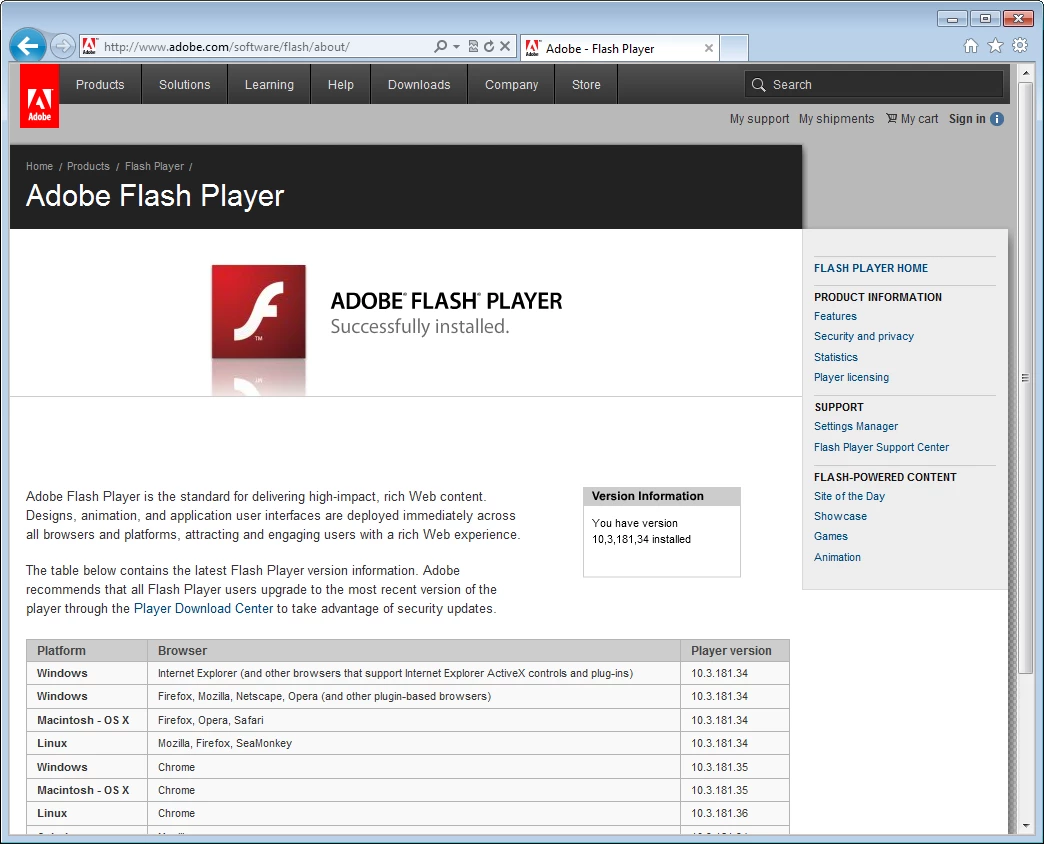The height and width of the screenshot is (844, 1044).
Task: Click the vertical scrollbar thumb
Action: point(1025,378)
